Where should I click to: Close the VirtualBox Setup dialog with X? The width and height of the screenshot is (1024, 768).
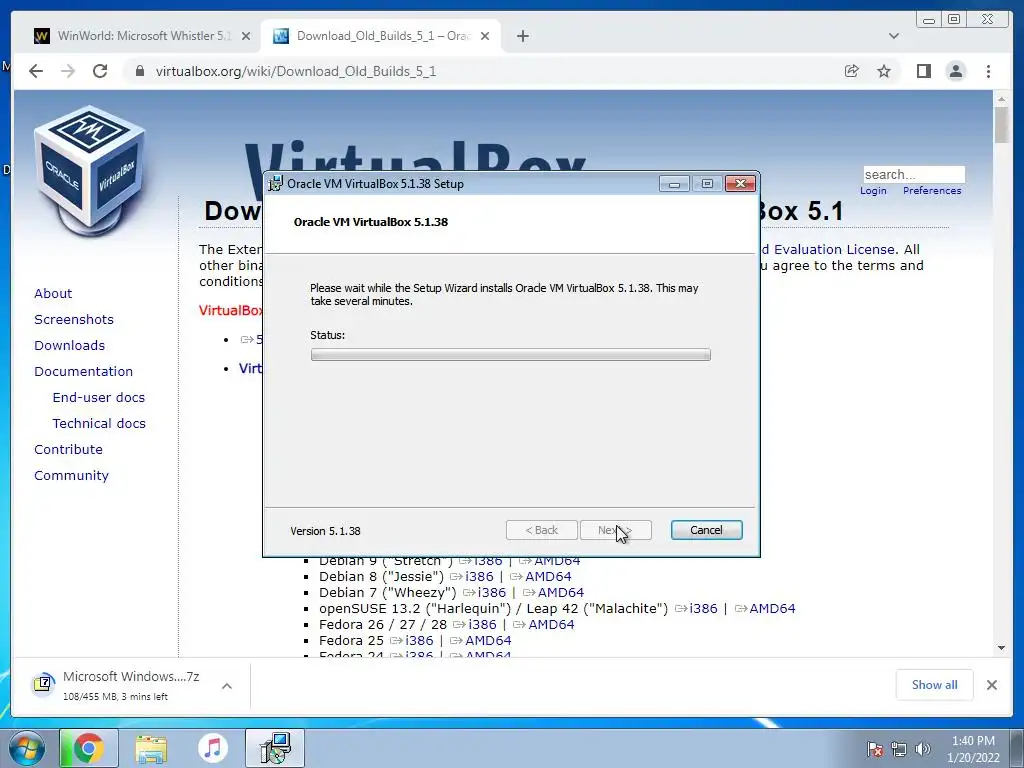pyautogui.click(x=741, y=184)
